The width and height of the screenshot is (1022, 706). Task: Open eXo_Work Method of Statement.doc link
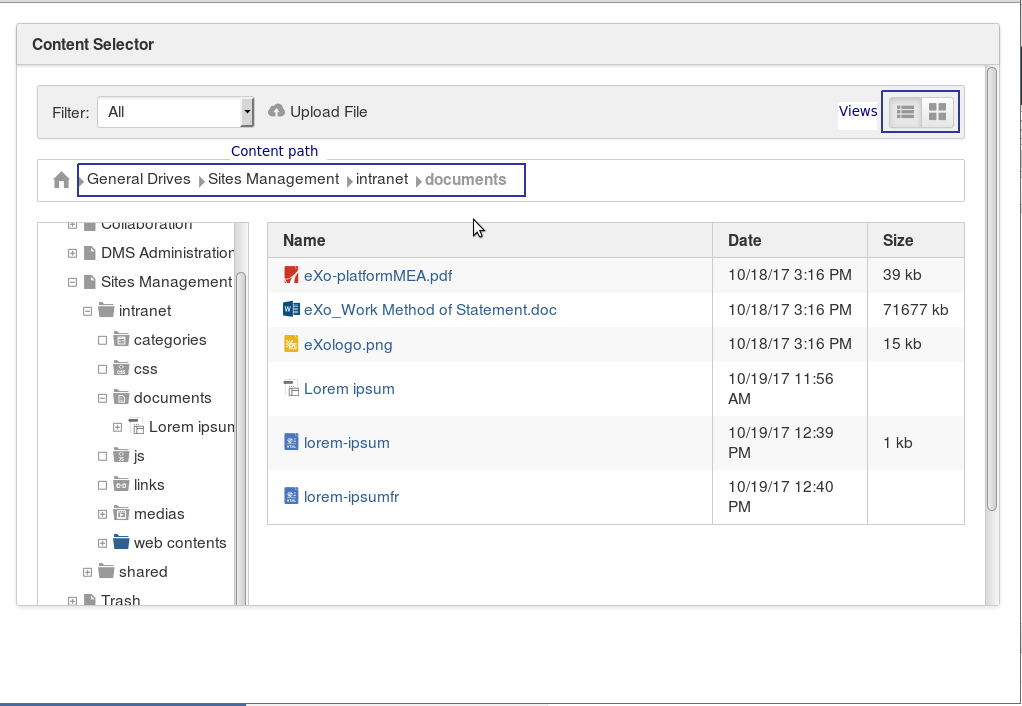pos(430,309)
